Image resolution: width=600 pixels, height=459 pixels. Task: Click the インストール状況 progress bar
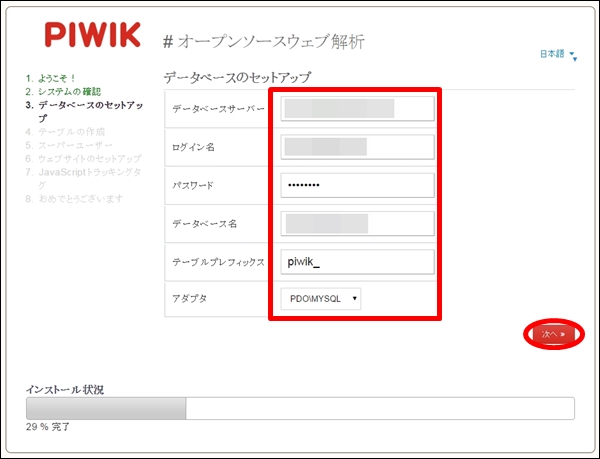click(300, 408)
